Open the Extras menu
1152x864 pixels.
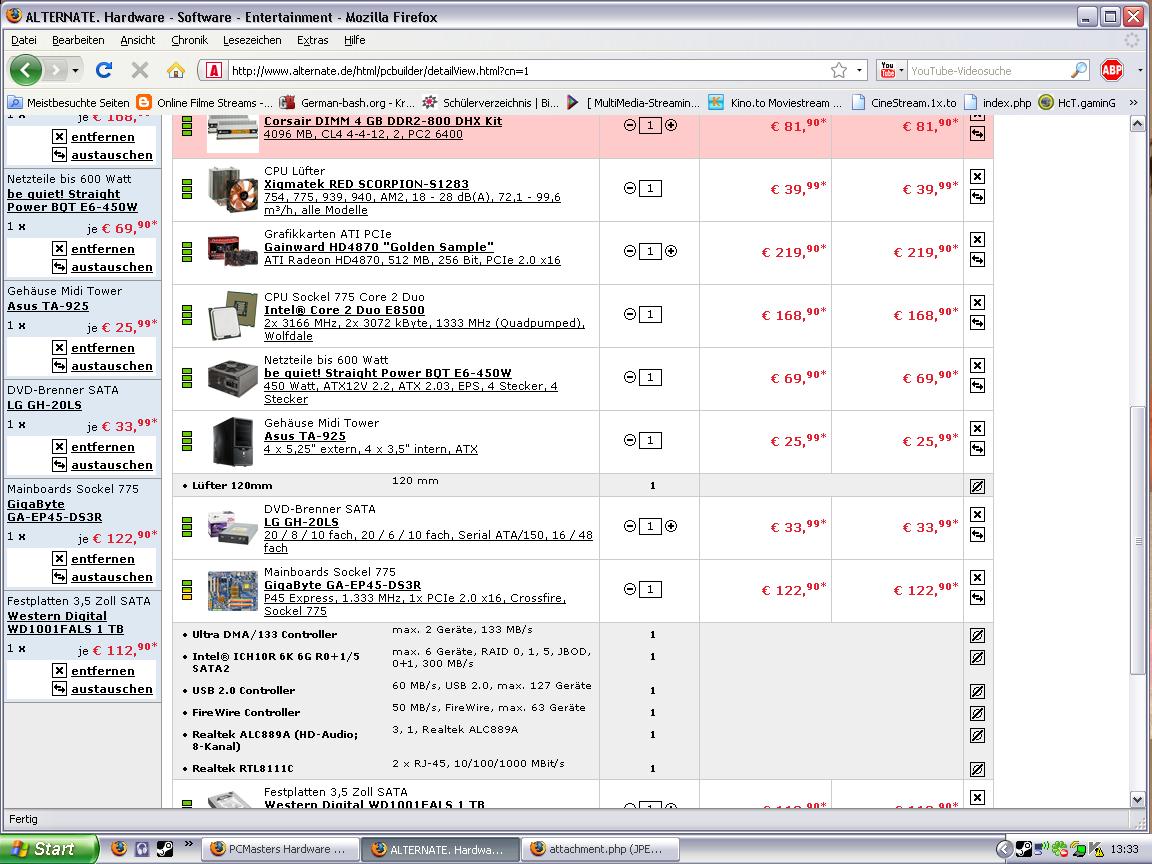[x=312, y=40]
